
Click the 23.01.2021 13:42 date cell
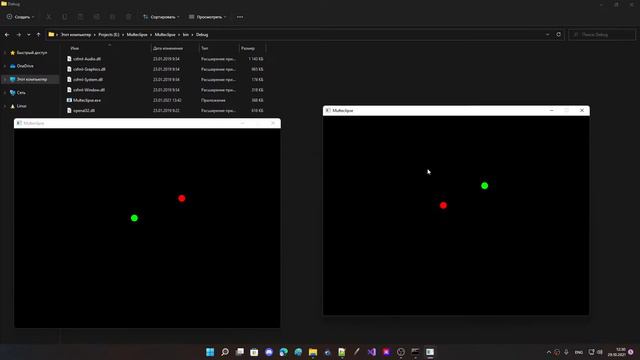tap(167, 100)
